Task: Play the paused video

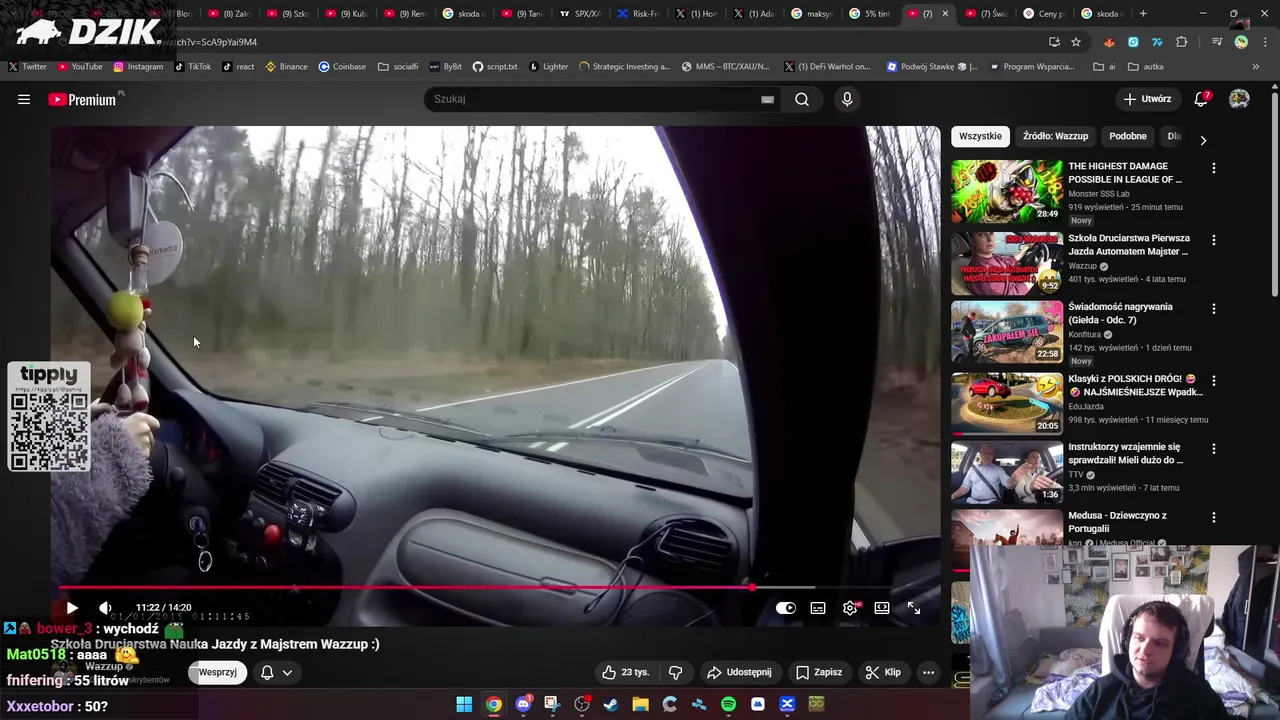Action: pos(72,608)
